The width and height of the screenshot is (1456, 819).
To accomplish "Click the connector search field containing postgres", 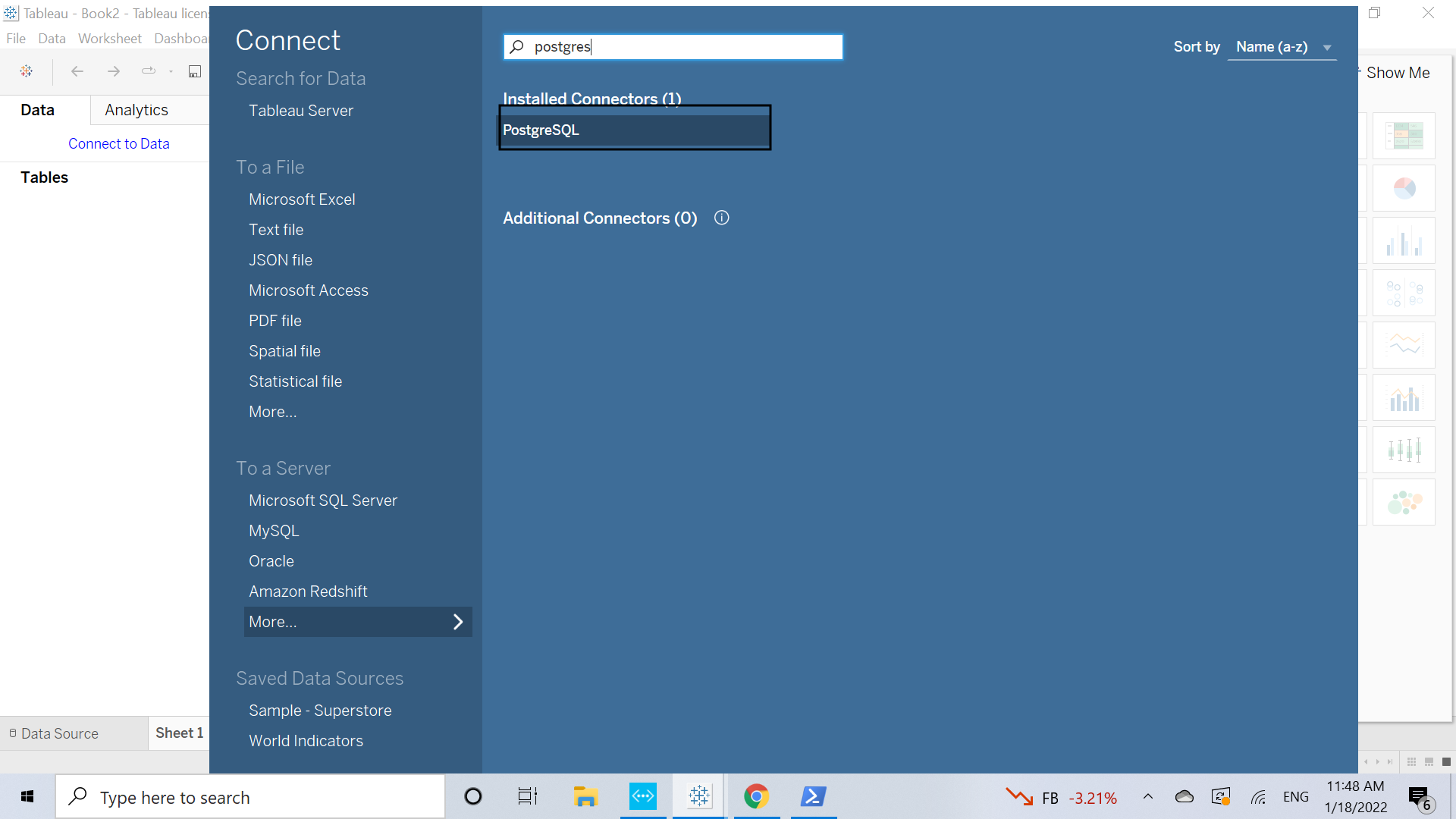I will coord(673,47).
